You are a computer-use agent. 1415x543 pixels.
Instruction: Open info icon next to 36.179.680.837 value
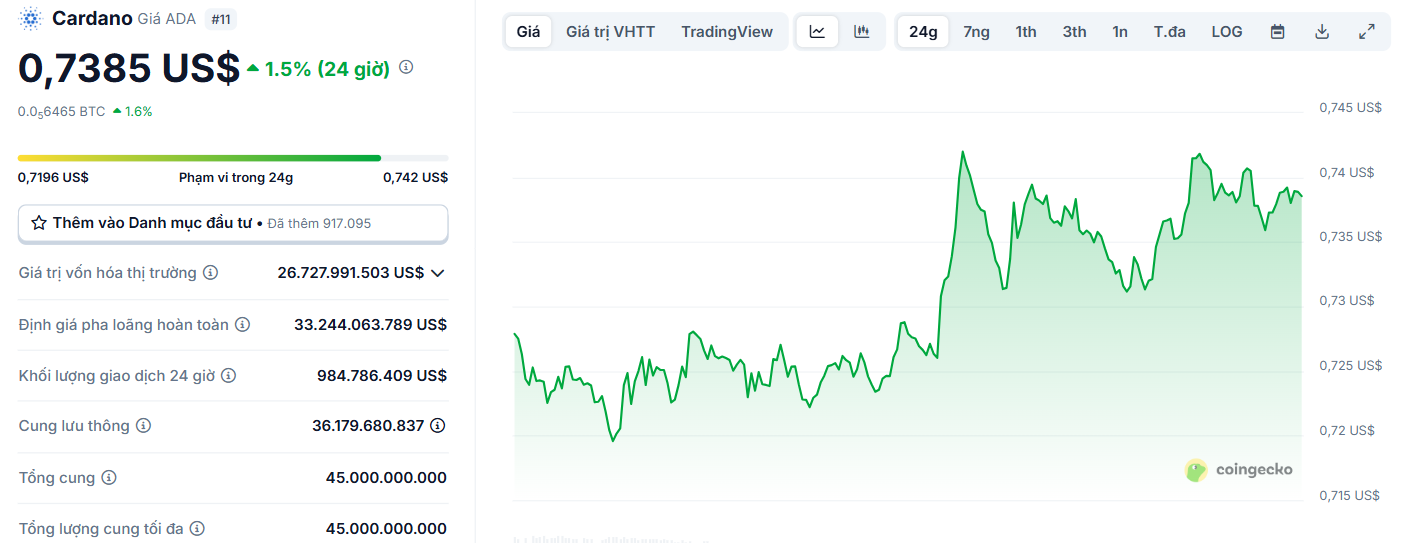438,426
